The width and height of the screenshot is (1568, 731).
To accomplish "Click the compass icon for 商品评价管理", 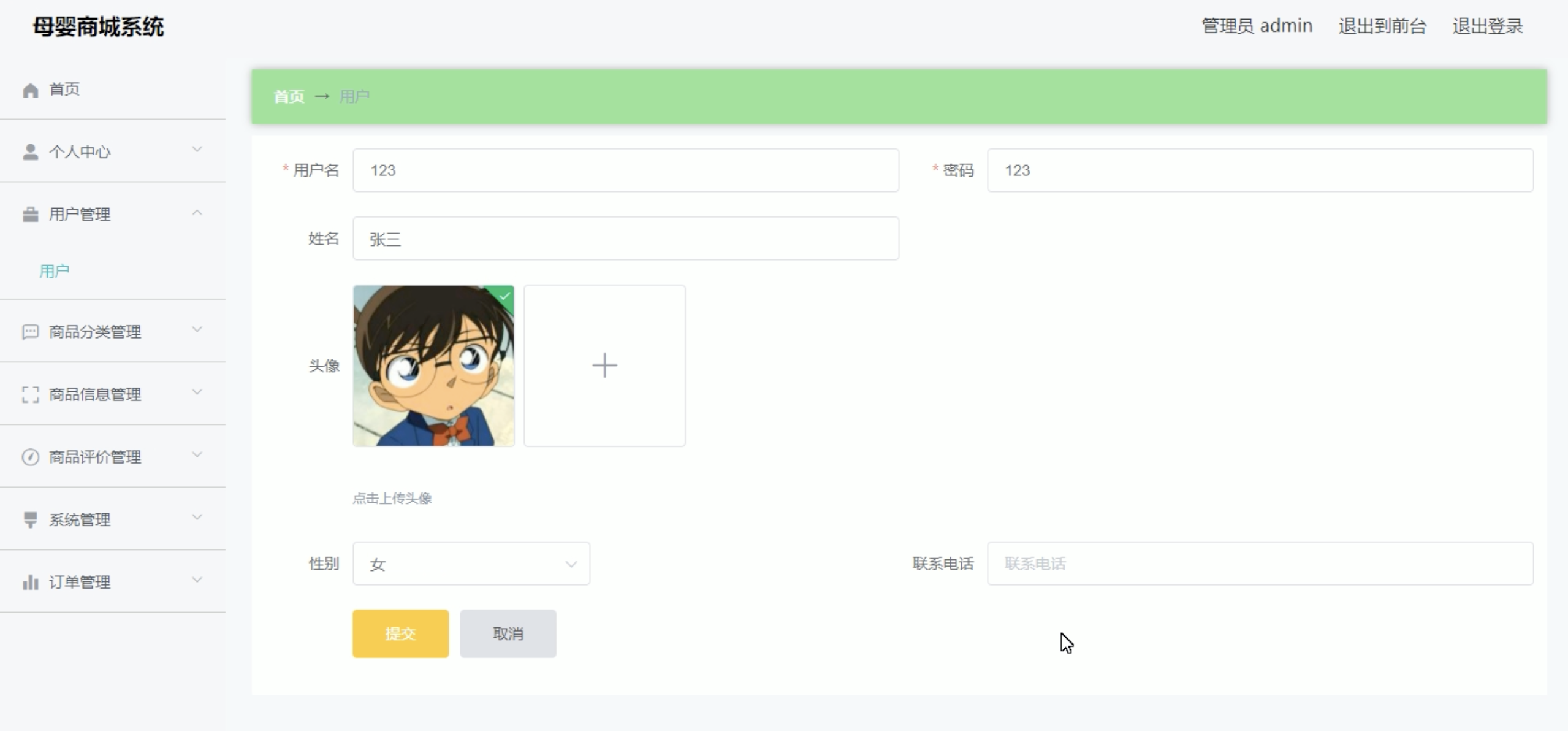I will (30, 457).
